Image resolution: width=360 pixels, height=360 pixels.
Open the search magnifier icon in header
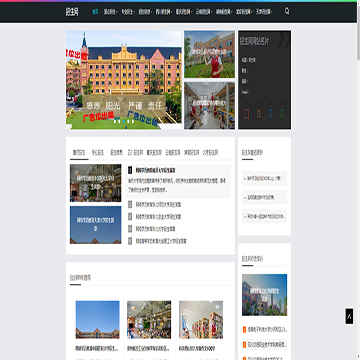(x=287, y=11)
